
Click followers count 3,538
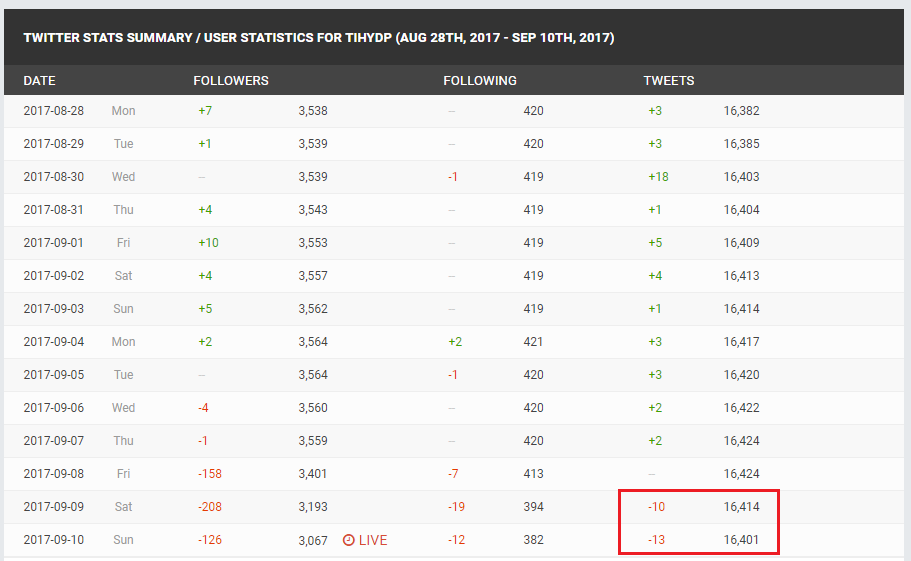313,111
